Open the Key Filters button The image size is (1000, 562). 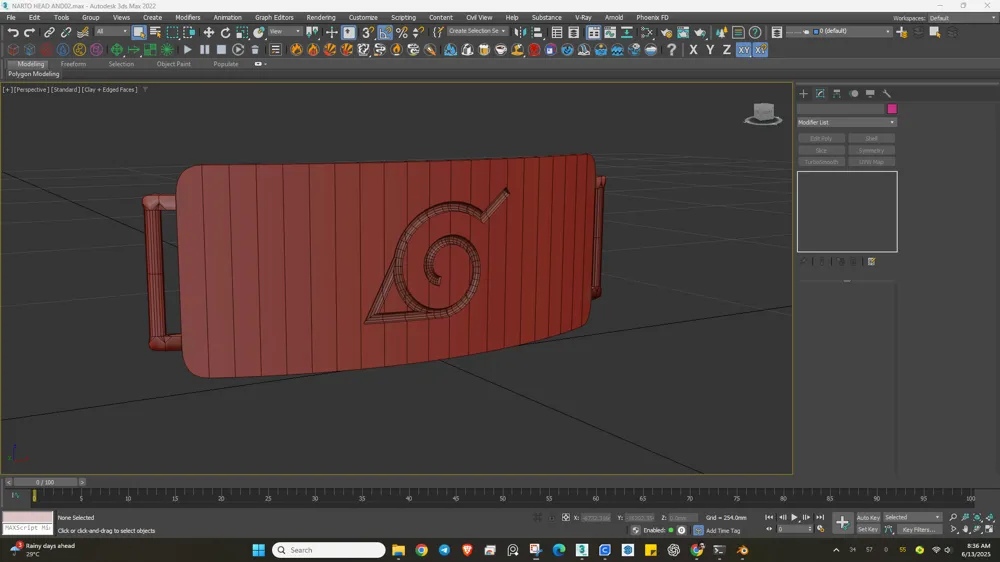coord(918,529)
